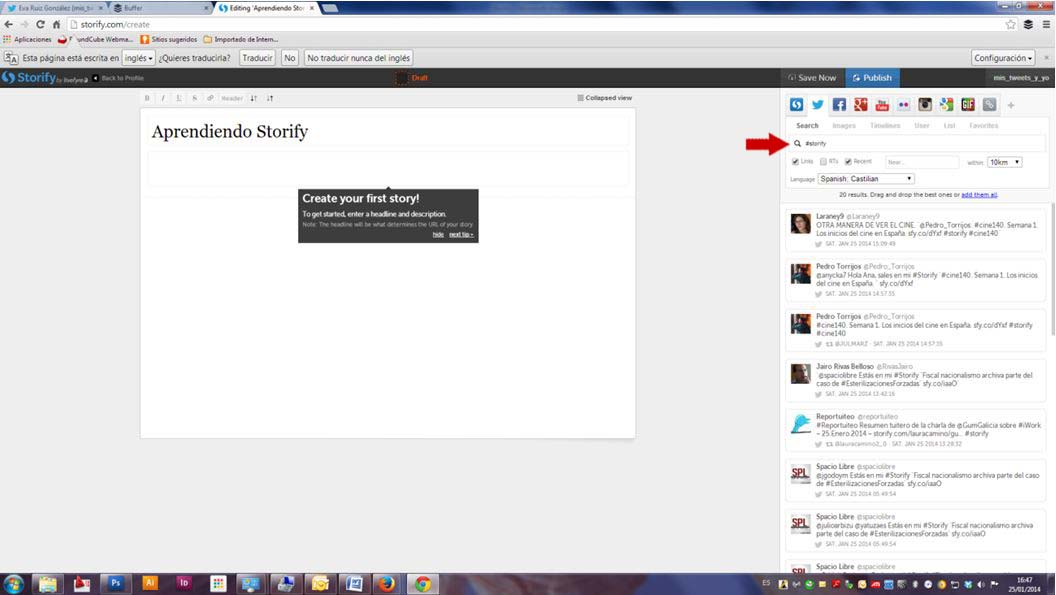Choose the Instagram source icon
The image size is (1056, 595).
[x=926, y=104]
